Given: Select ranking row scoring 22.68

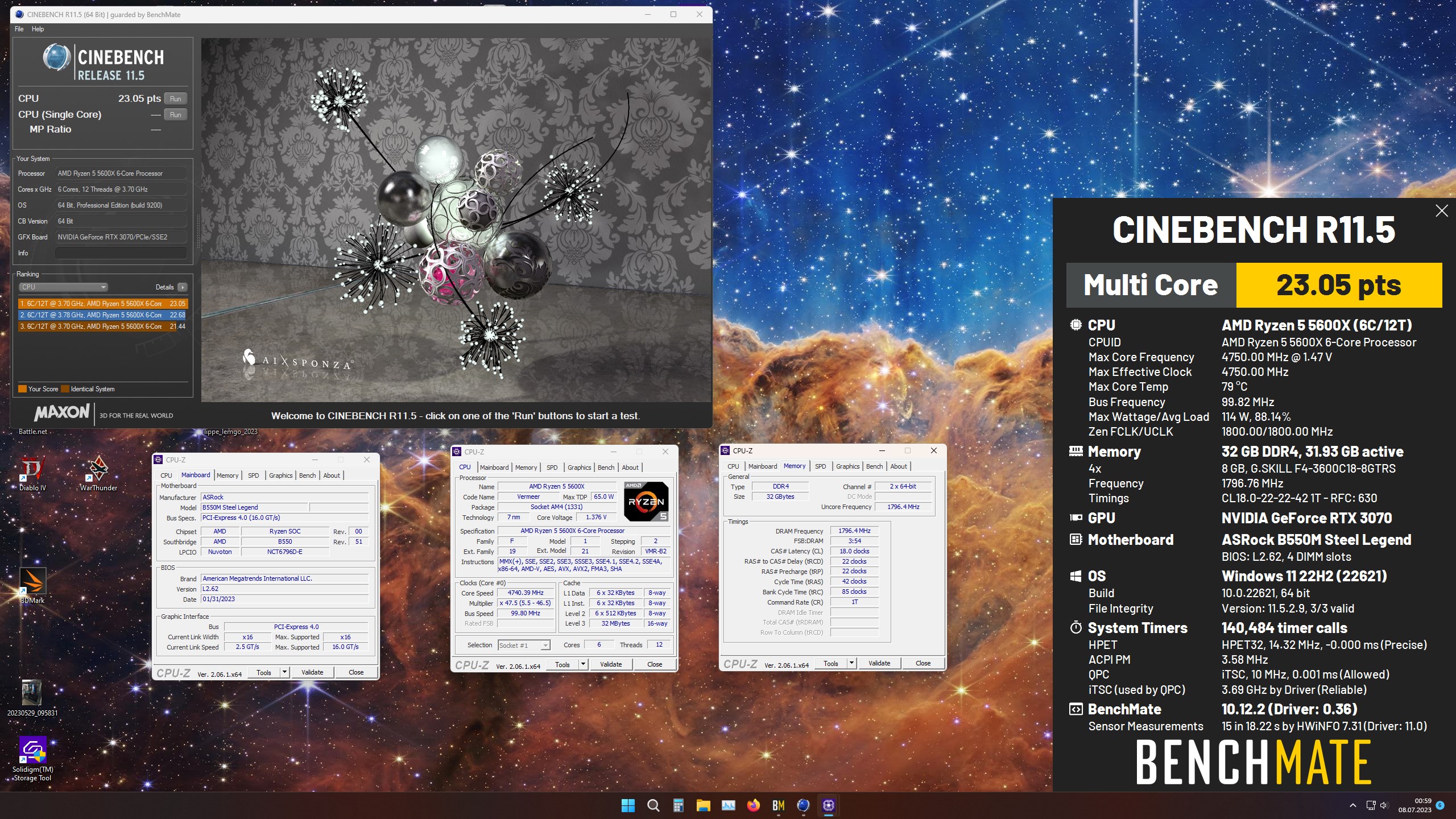Looking at the screenshot, I should pos(103,315).
